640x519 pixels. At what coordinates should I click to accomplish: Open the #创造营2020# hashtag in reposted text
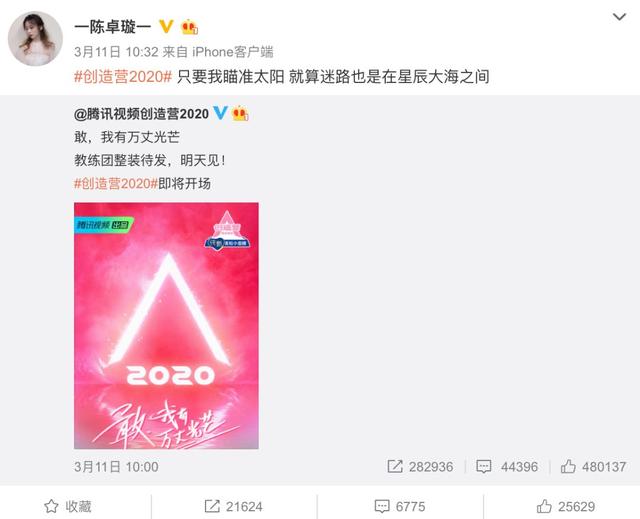(116, 184)
